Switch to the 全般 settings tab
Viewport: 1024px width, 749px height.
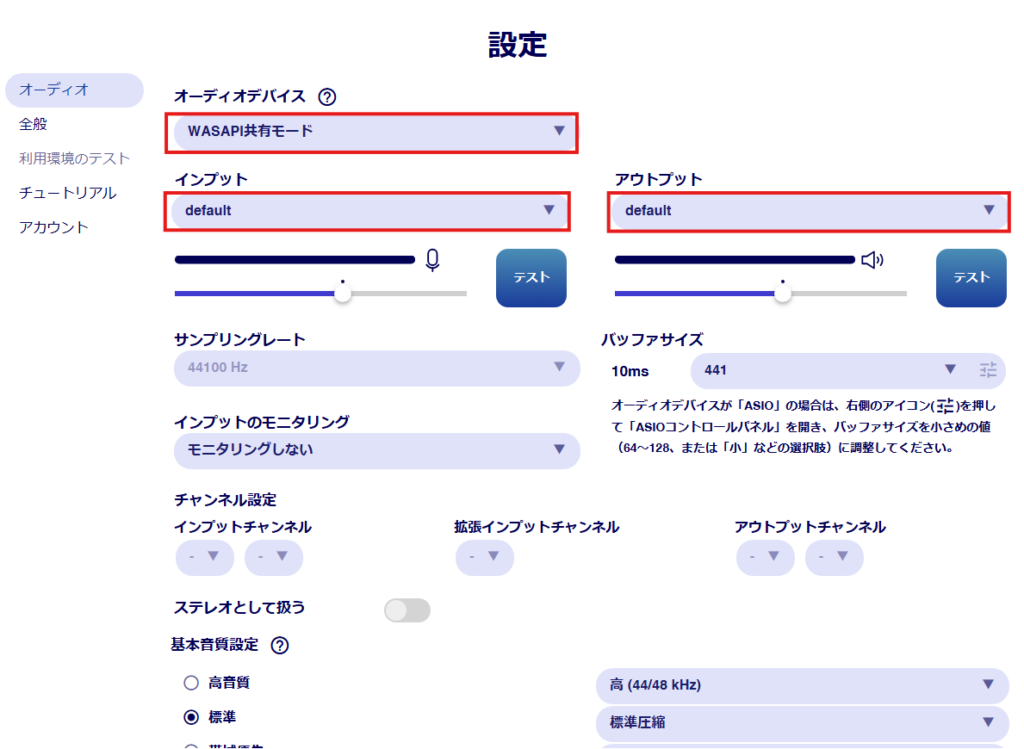pyautogui.click(x=33, y=124)
